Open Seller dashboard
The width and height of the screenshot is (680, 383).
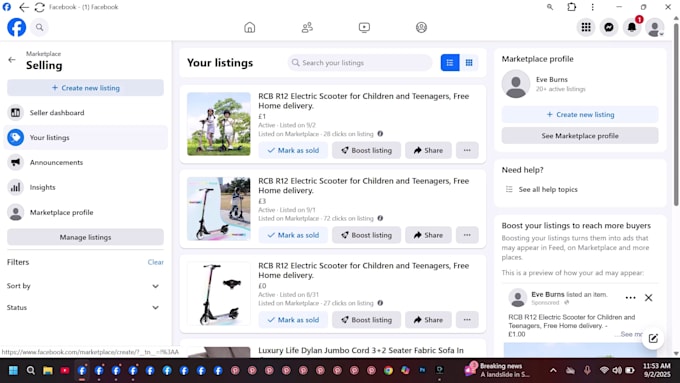click(85, 113)
